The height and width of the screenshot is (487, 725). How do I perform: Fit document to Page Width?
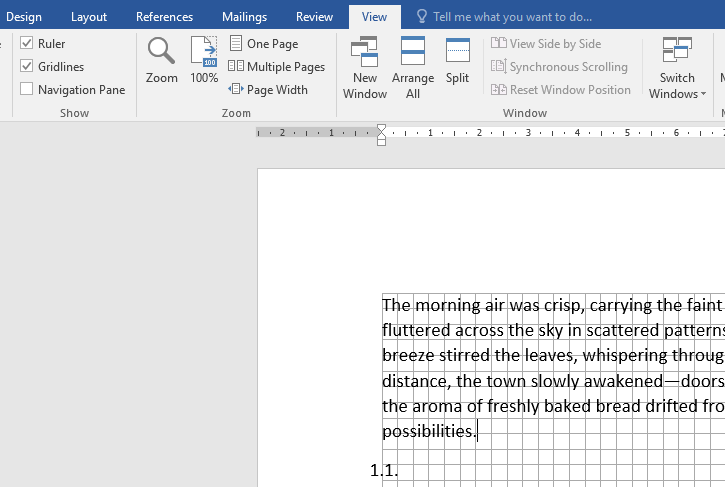268,90
